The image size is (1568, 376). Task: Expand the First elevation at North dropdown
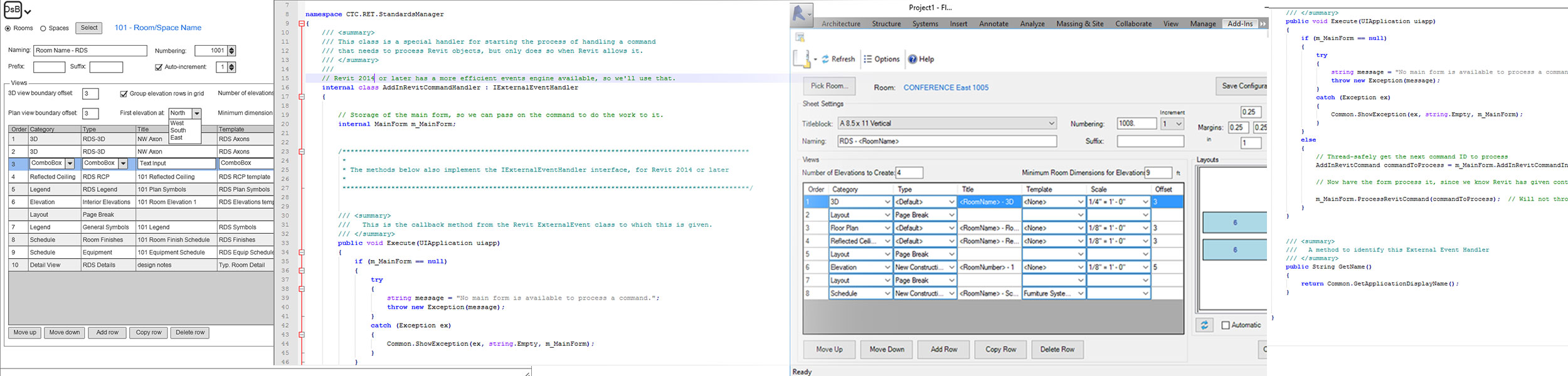click(x=196, y=113)
